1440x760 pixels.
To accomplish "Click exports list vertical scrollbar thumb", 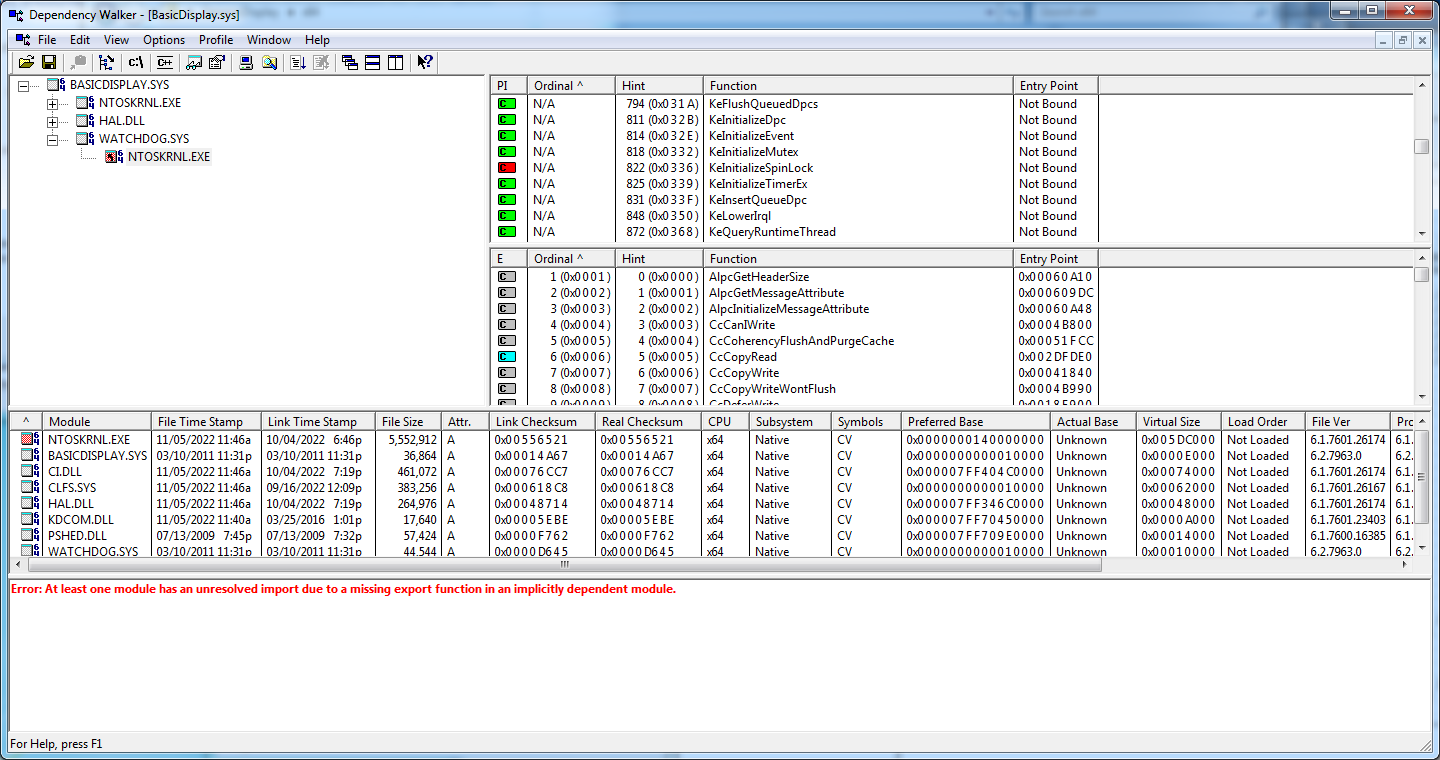I will (x=1421, y=275).
